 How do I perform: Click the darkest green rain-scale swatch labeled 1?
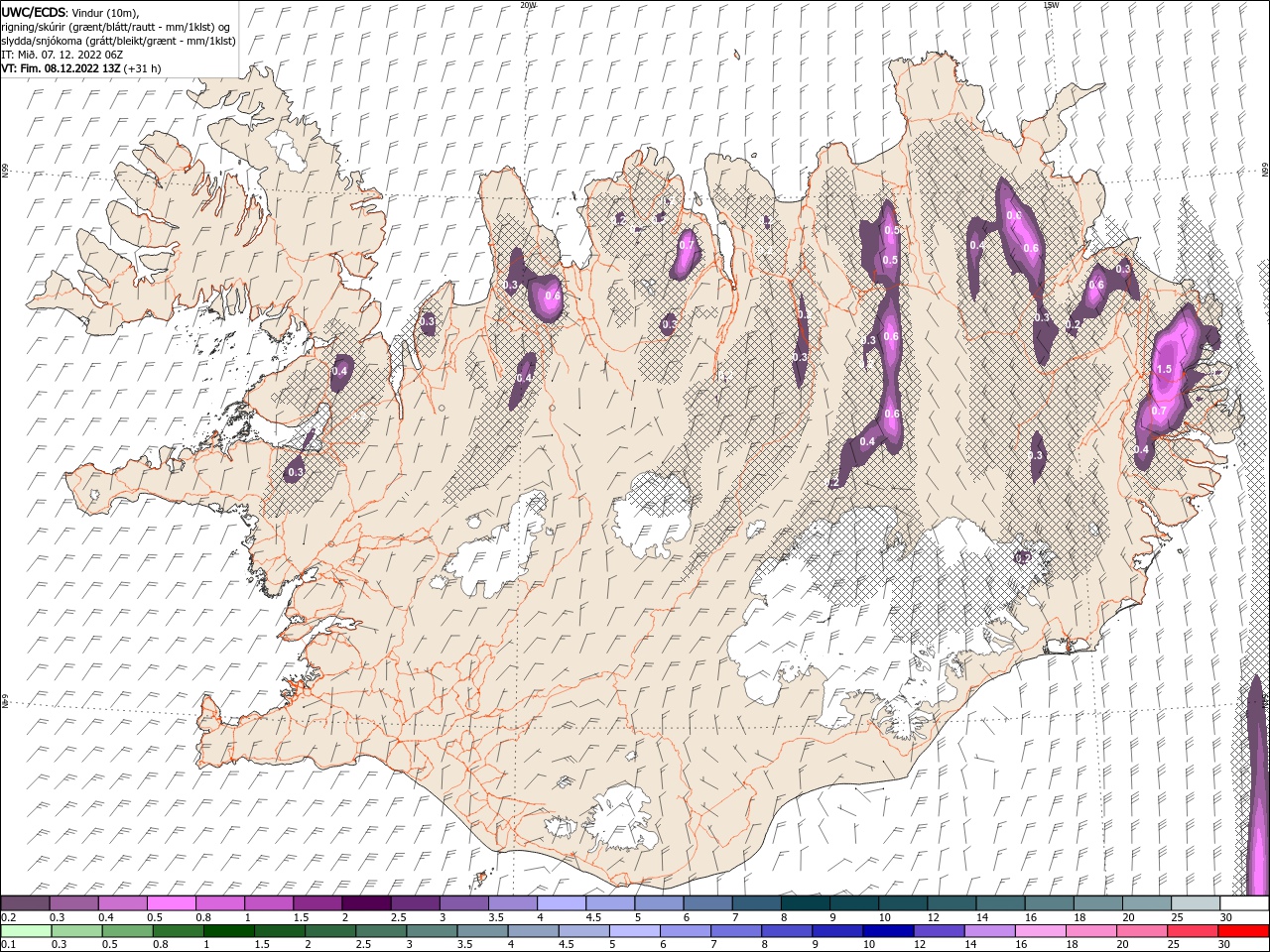228,930
